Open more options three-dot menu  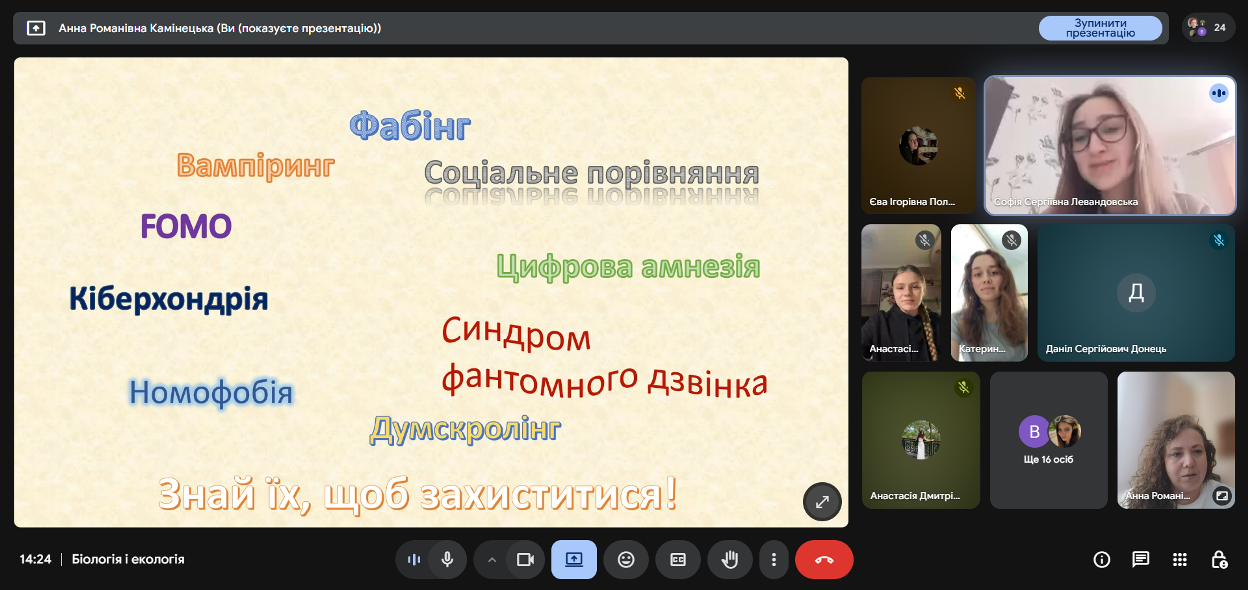tap(773, 560)
